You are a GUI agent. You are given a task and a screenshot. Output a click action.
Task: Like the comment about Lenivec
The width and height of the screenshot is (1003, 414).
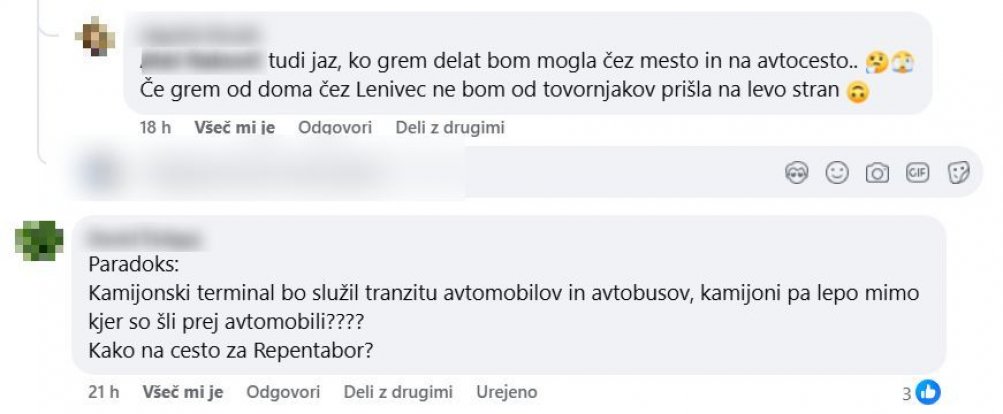point(234,127)
